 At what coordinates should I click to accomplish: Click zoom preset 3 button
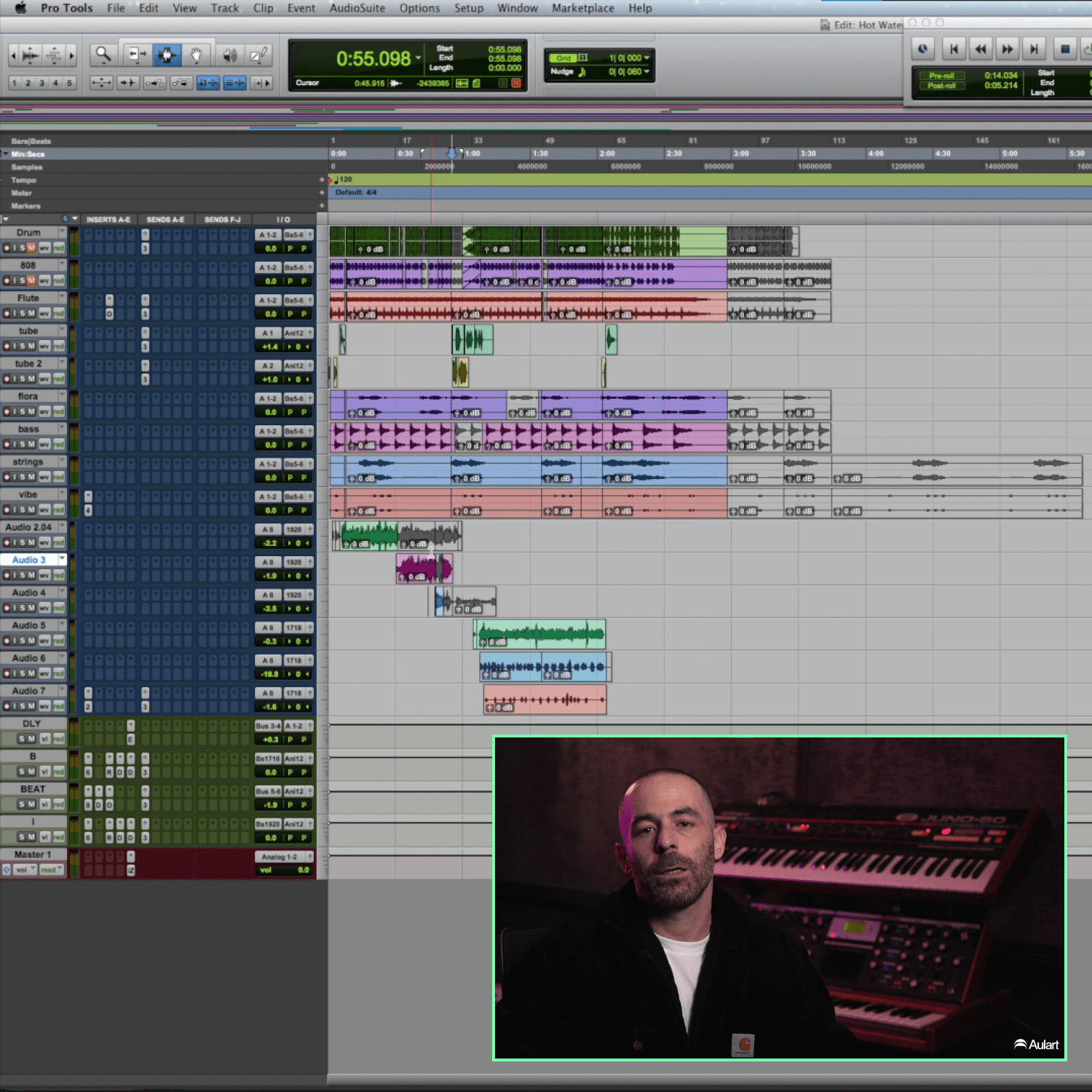tap(41, 83)
